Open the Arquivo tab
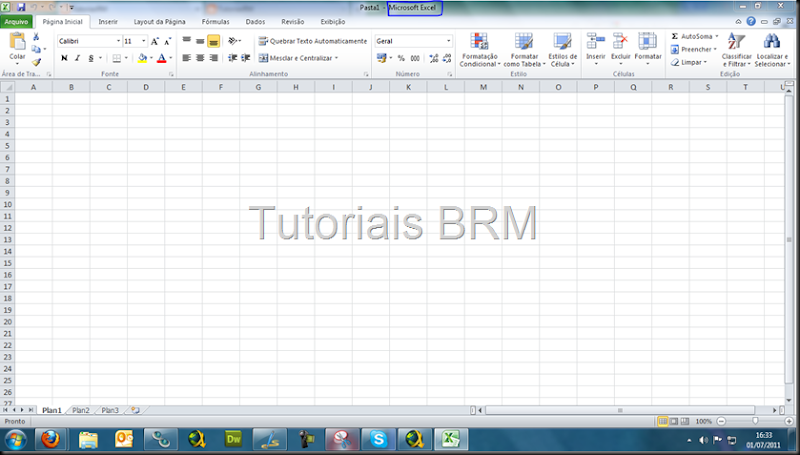 click(x=16, y=22)
